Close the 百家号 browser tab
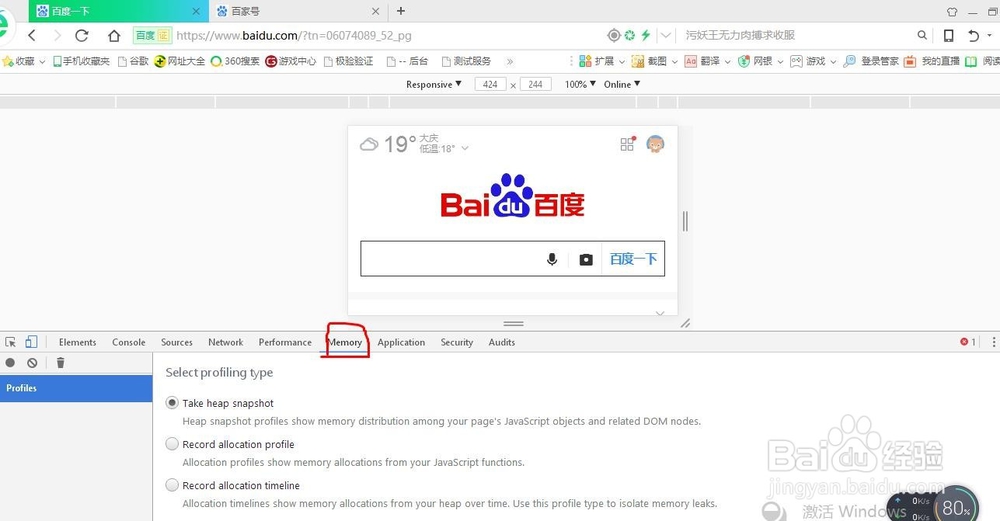The image size is (1000, 521). pos(376,11)
